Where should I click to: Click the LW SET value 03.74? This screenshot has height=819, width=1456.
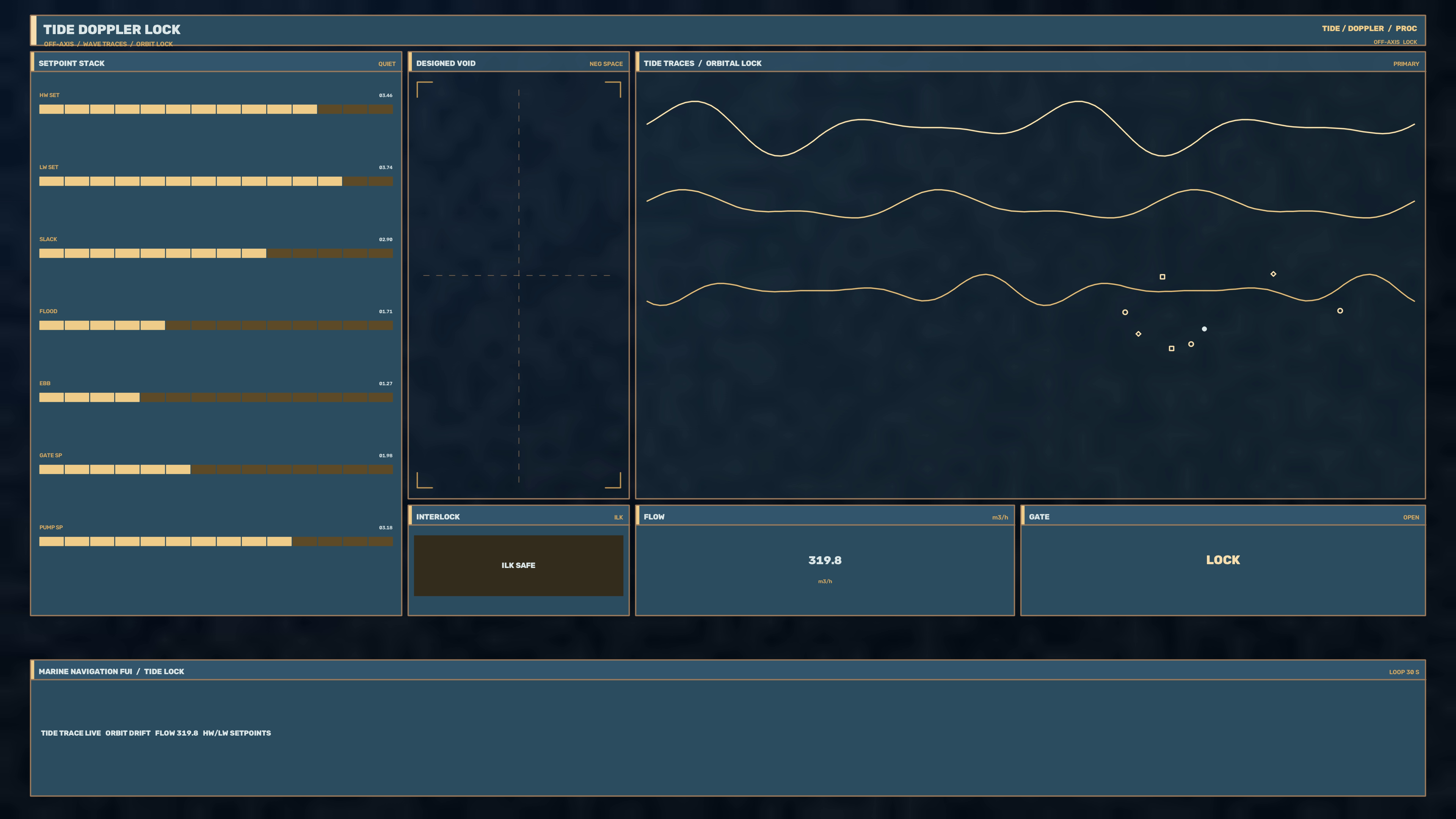click(386, 167)
